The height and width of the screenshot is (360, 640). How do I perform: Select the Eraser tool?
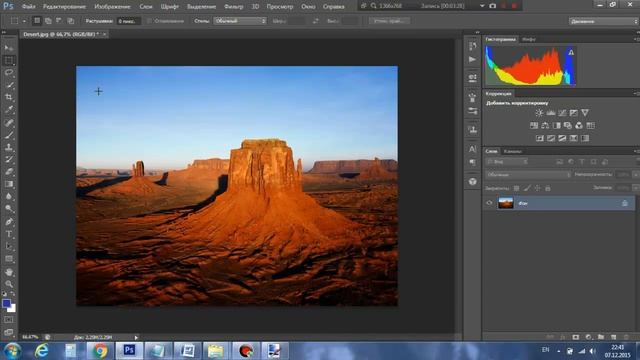(9, 172)
